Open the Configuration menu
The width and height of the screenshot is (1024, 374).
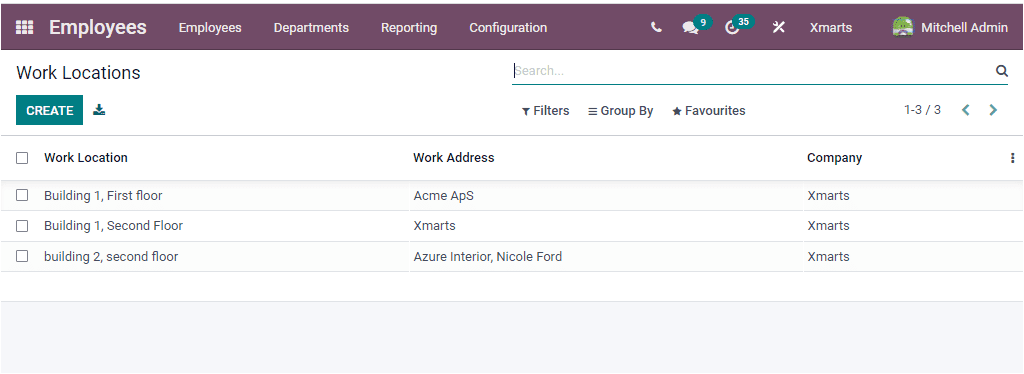508,27
